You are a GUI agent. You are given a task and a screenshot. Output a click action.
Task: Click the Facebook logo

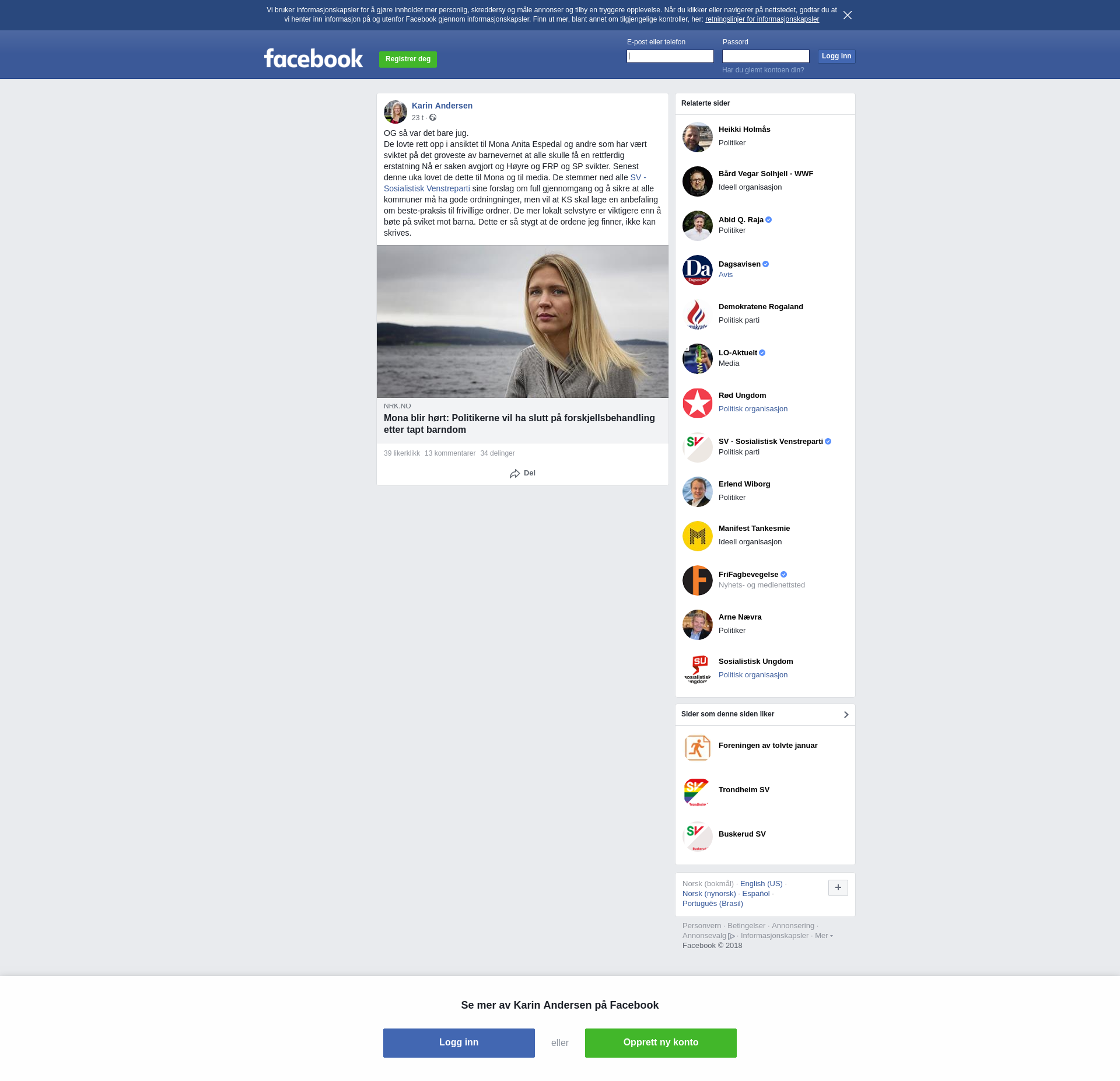(x=313, y=58)
